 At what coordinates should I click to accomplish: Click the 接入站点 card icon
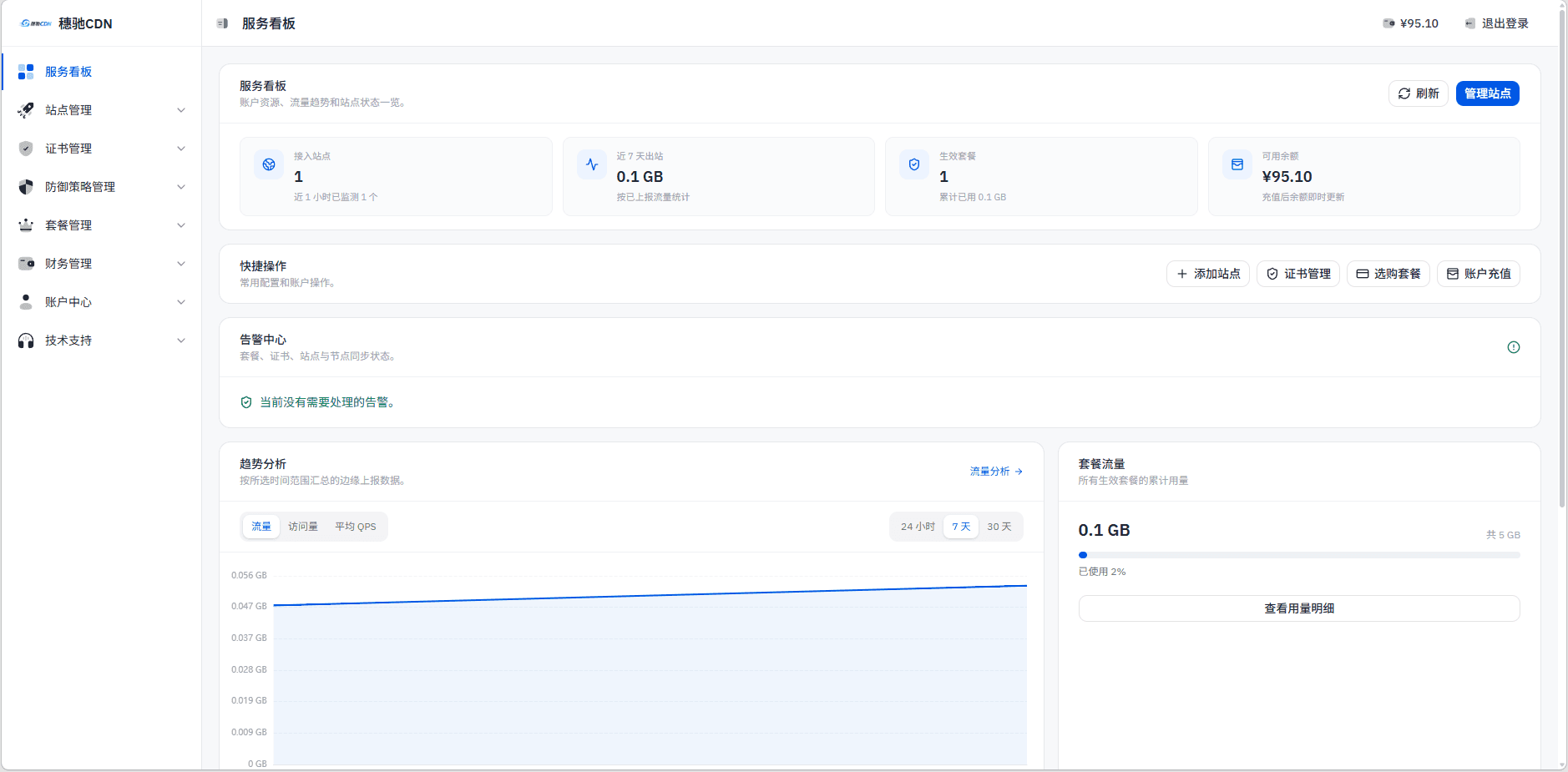pyautogui.click(x=269, y=164)
